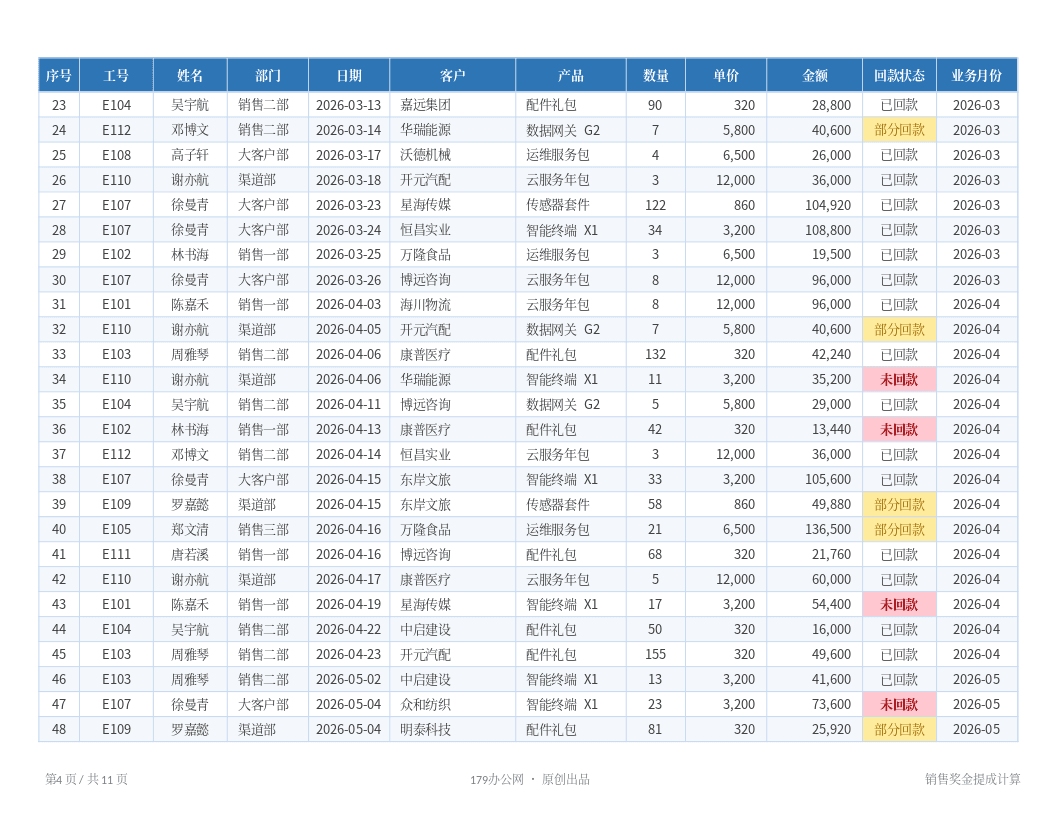Select the '工号' column header
Screen dimensions: 1056x816
tap(117, 75)
